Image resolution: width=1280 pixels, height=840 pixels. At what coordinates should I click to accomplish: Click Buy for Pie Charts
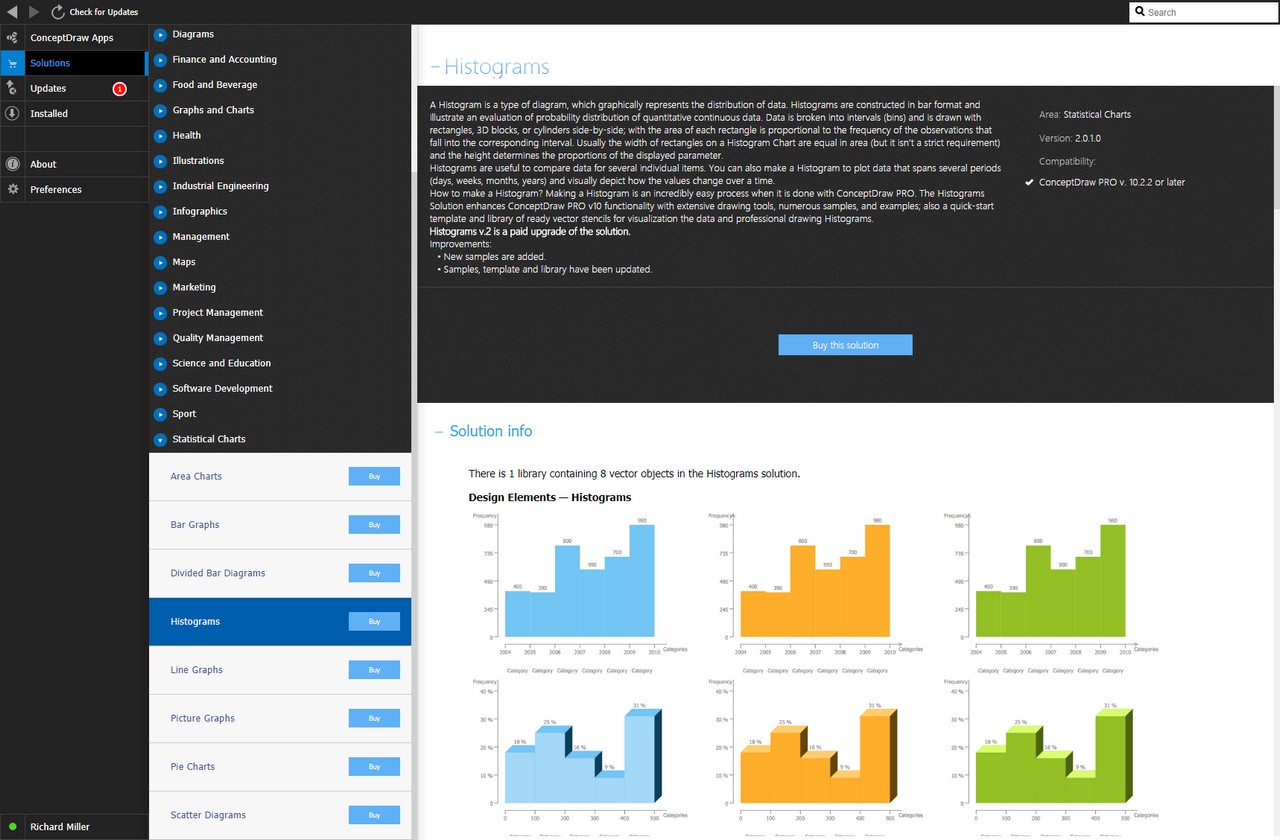374,767
